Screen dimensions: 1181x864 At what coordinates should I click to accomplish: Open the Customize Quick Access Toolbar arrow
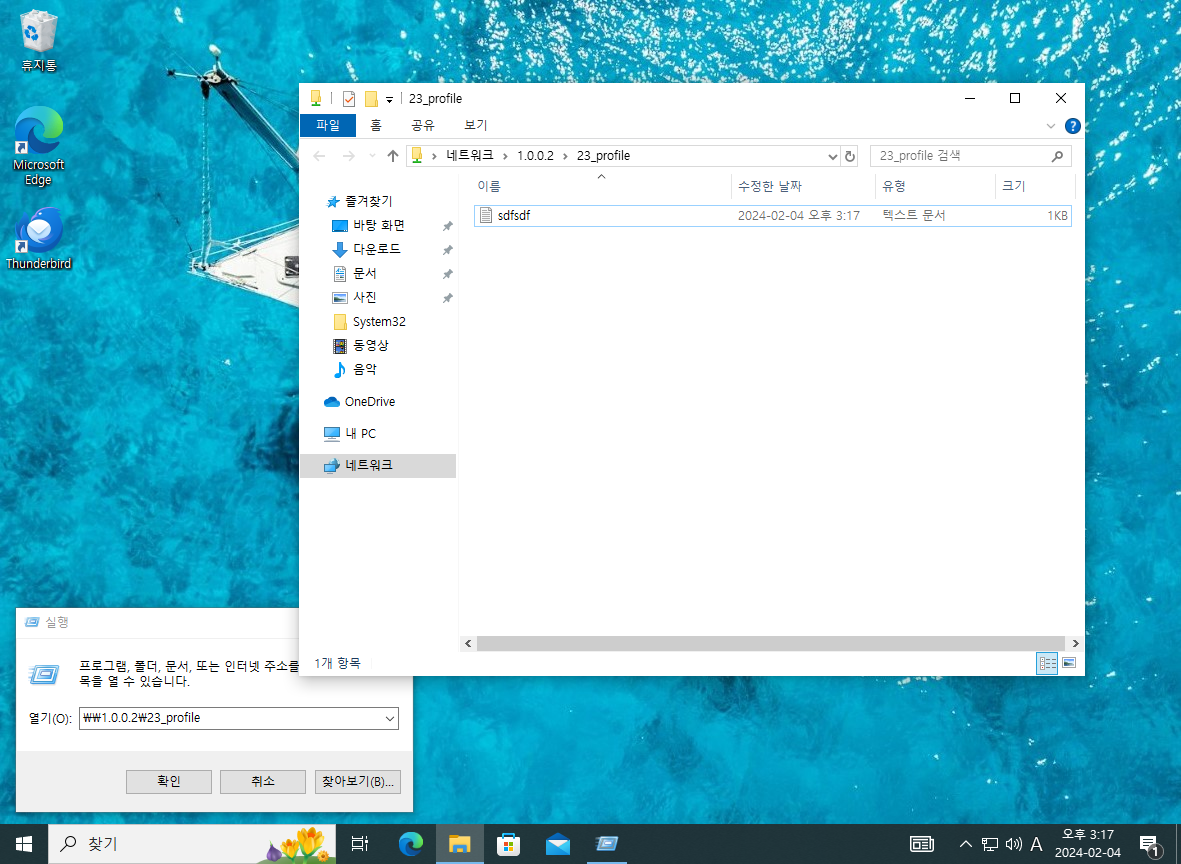pos(389,99)
